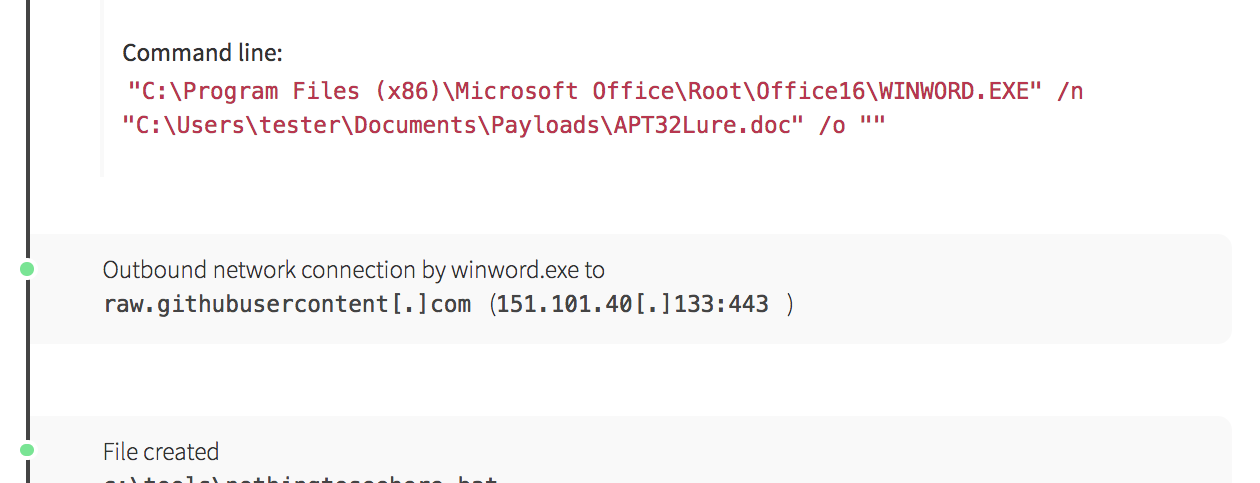Click the "File created" event heading
The height and width of the screenshot is (483, 1260).
point(161,452)
